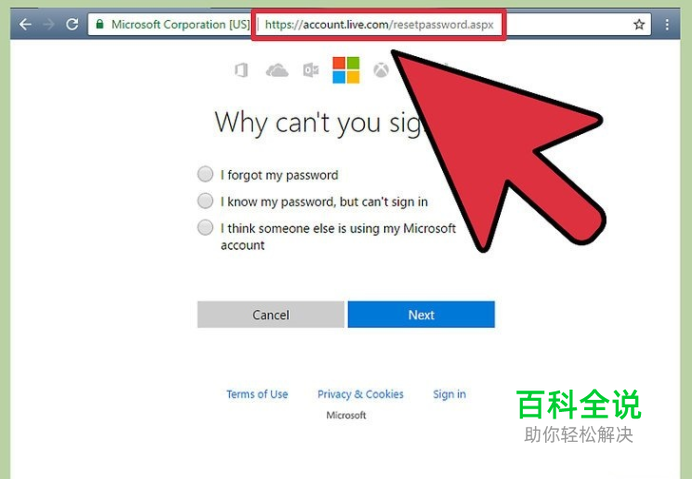Open the Privacy & Cookies link
This screenshot has width=692, height=479.
coord(360,394)
